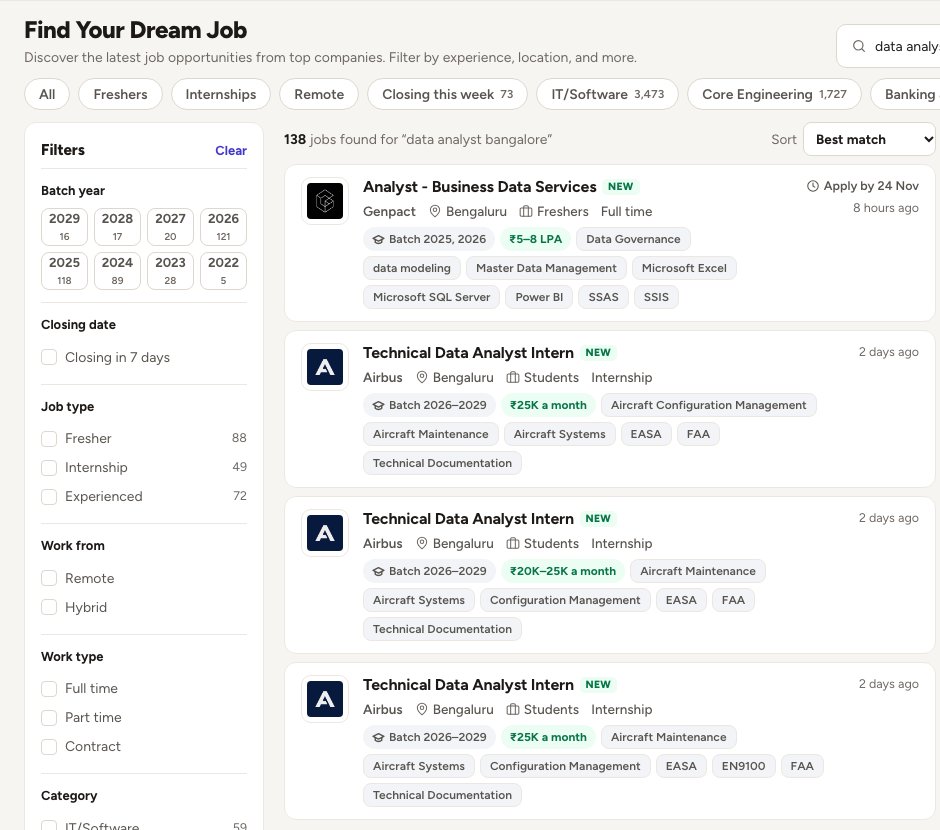Viewport: 940px width, 830px height.
Task: Open the Genpact company logo
Action: click(325, 201)
